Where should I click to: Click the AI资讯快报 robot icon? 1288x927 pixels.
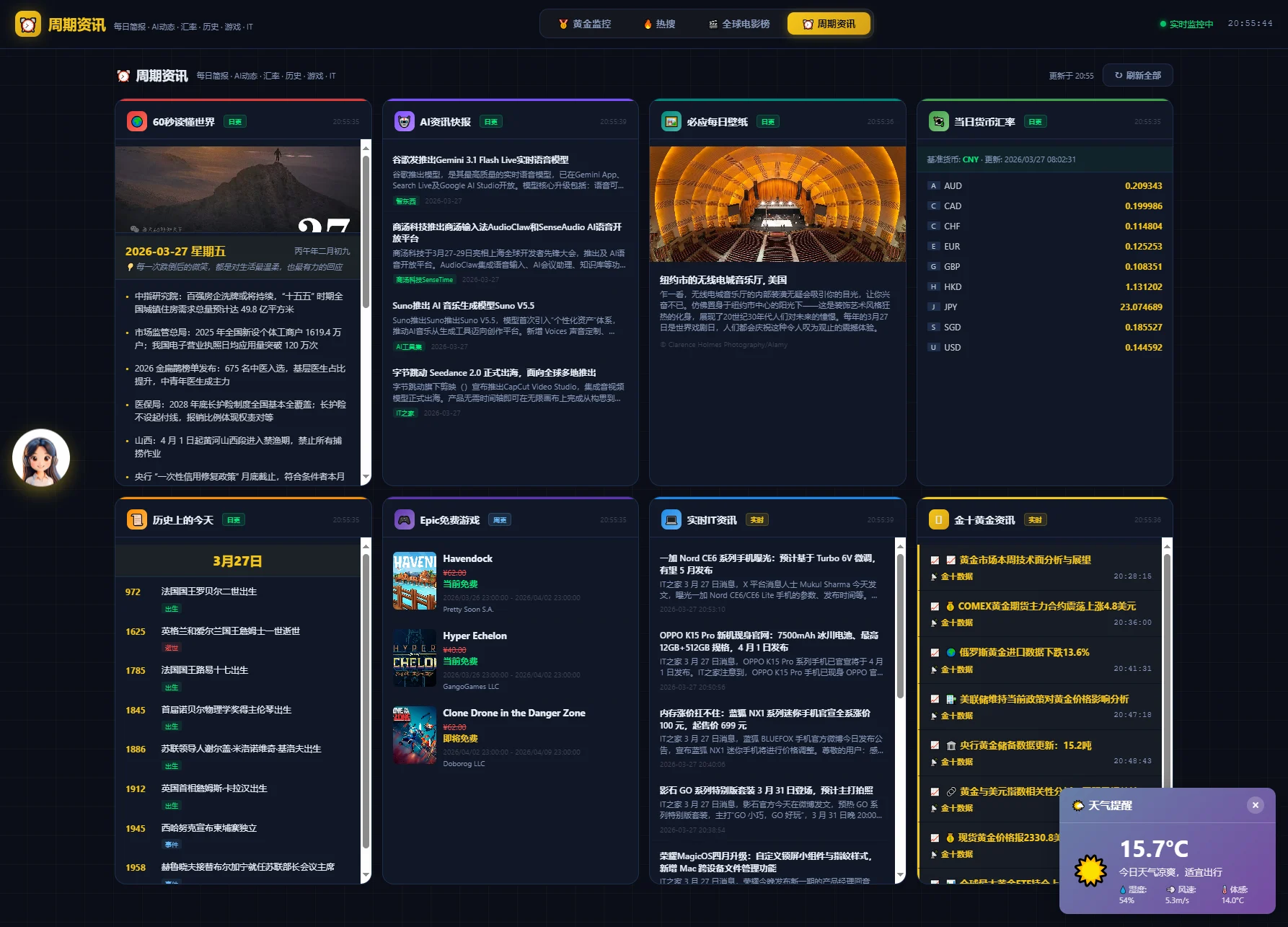tap(405, 122)
